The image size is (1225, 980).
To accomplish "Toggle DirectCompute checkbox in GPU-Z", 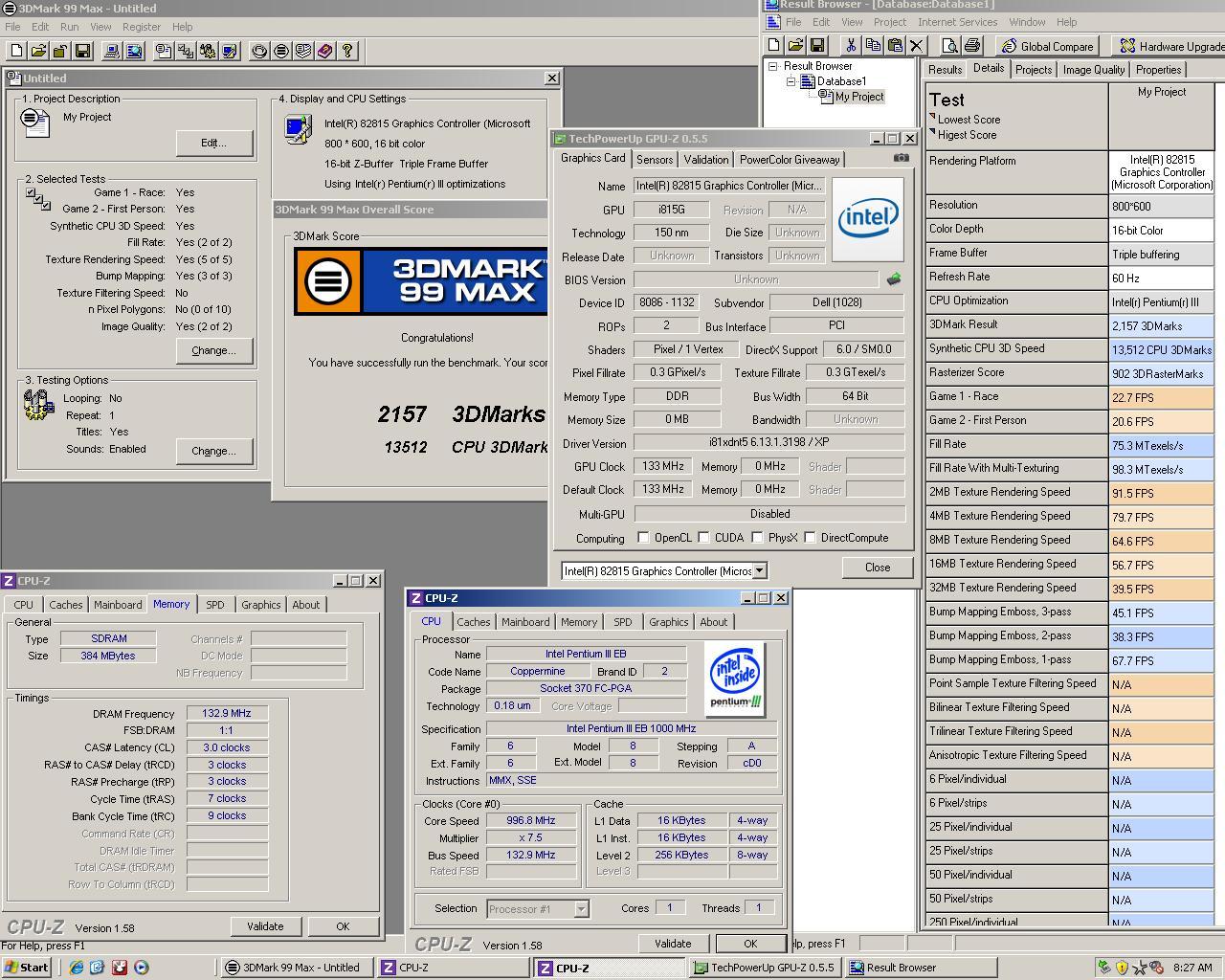I will point(810,538).
